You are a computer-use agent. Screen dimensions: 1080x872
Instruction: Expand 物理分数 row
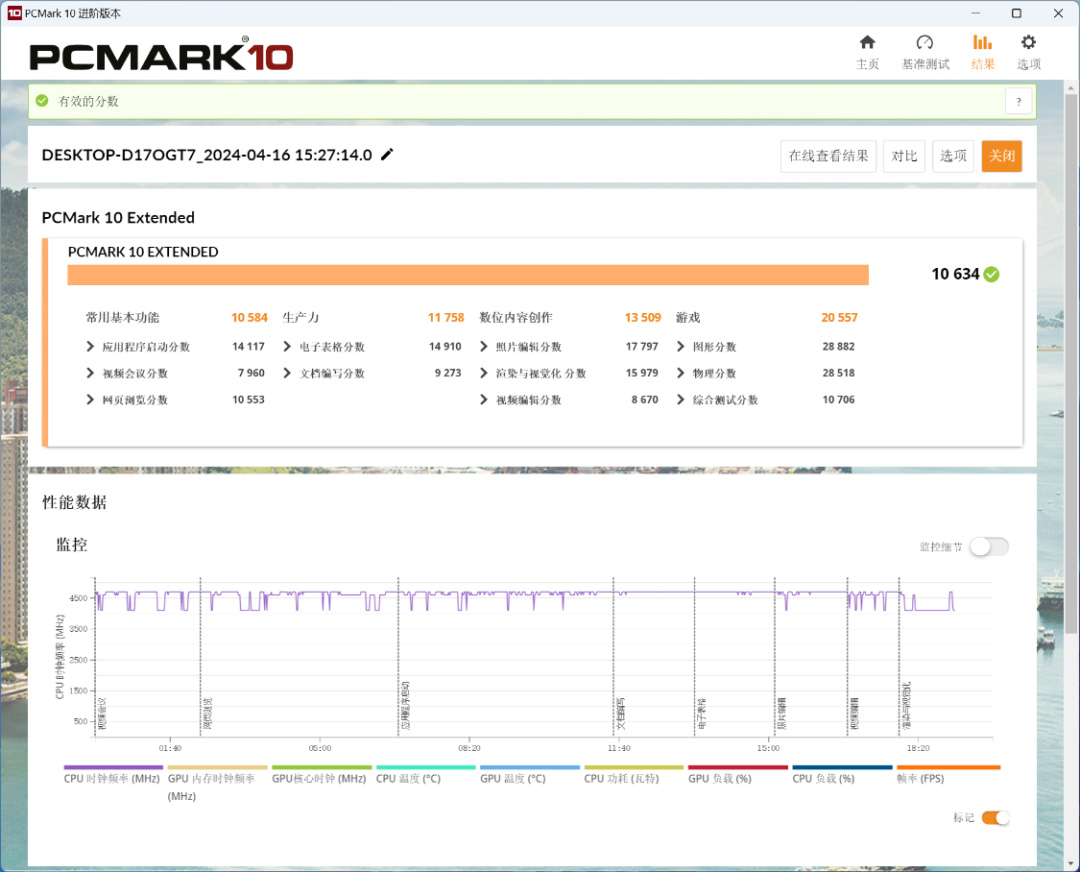(x=681, y=373)
